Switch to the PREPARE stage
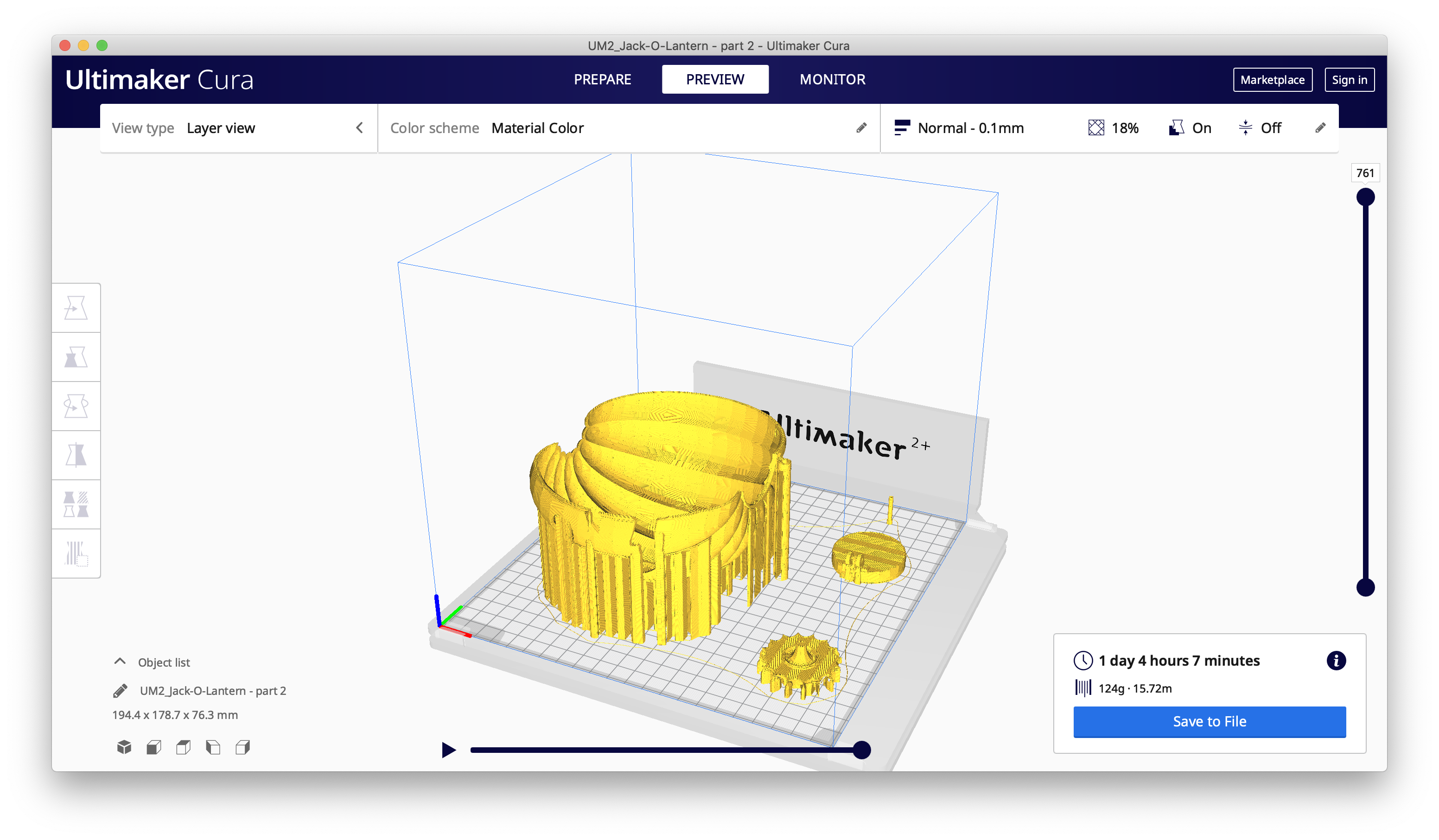 [x=602, y=79]
